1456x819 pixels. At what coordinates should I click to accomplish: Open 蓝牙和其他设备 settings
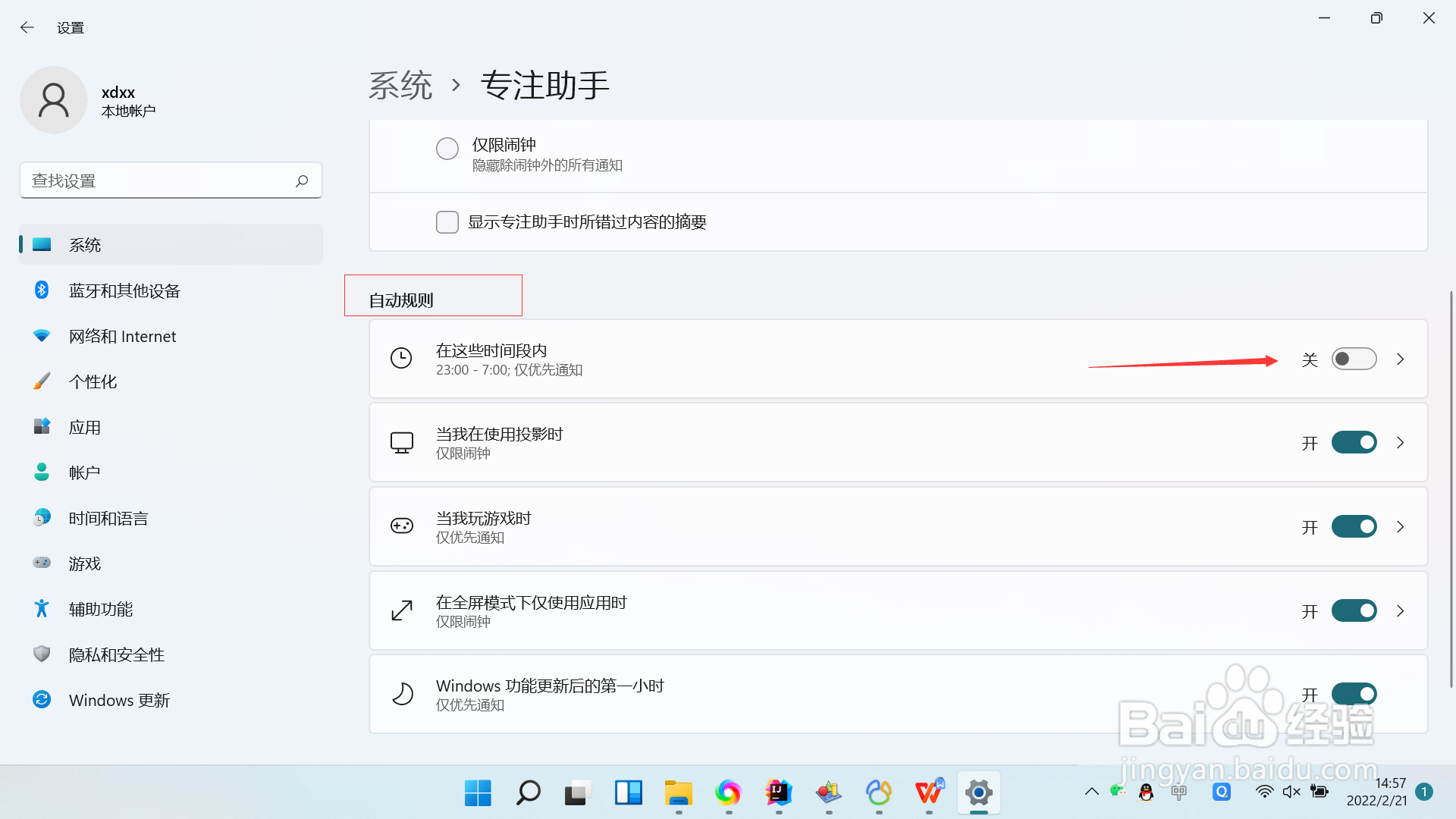pyautogui.click(x=124, y=290)
